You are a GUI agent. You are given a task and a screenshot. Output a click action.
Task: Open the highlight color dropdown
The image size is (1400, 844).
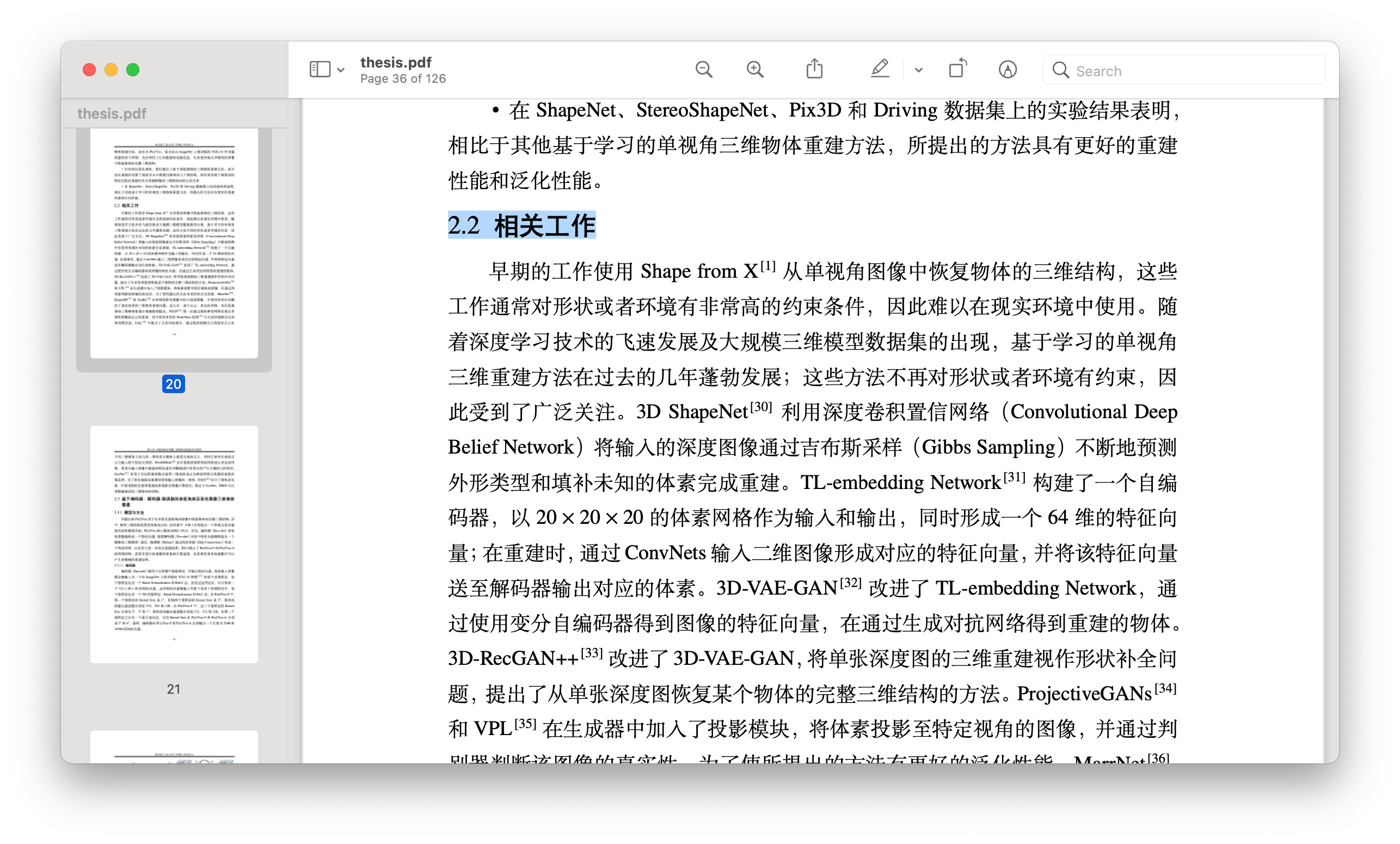tap(918, 70)
